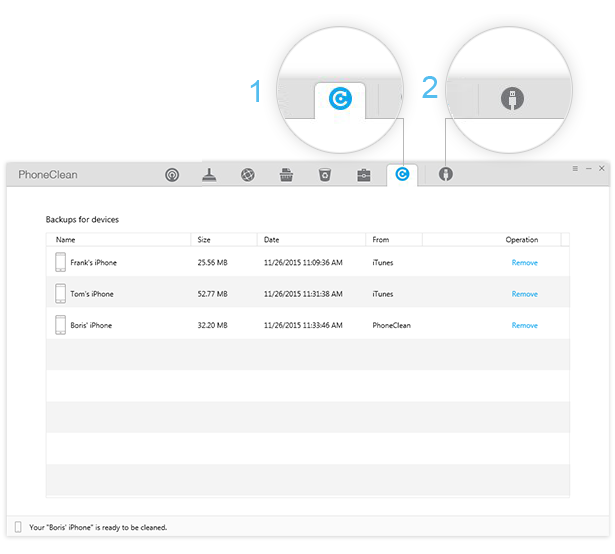Click the 'ready to be cleaned' status text
This screenshot has width=615, height=554.
[98, 527]
